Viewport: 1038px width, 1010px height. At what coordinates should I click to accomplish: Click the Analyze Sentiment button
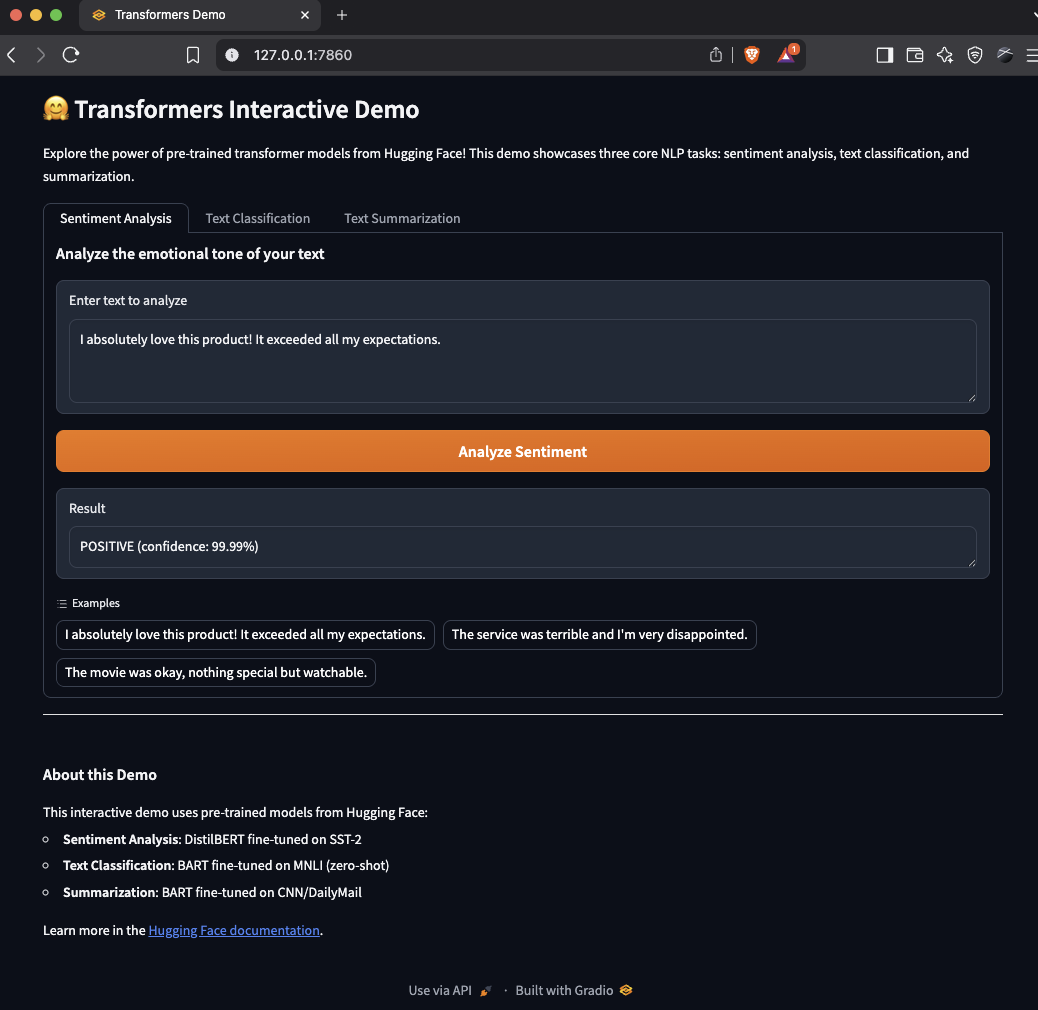pyautogui.click(x=522, y=451)
